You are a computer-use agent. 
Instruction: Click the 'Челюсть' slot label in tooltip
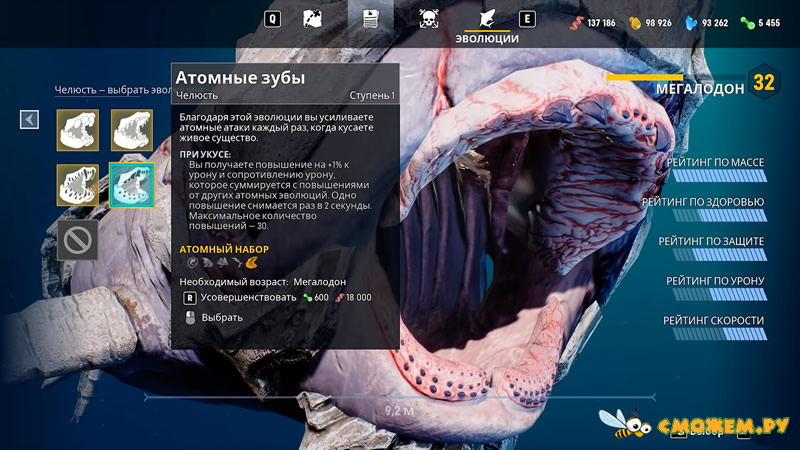coord(197,95)
